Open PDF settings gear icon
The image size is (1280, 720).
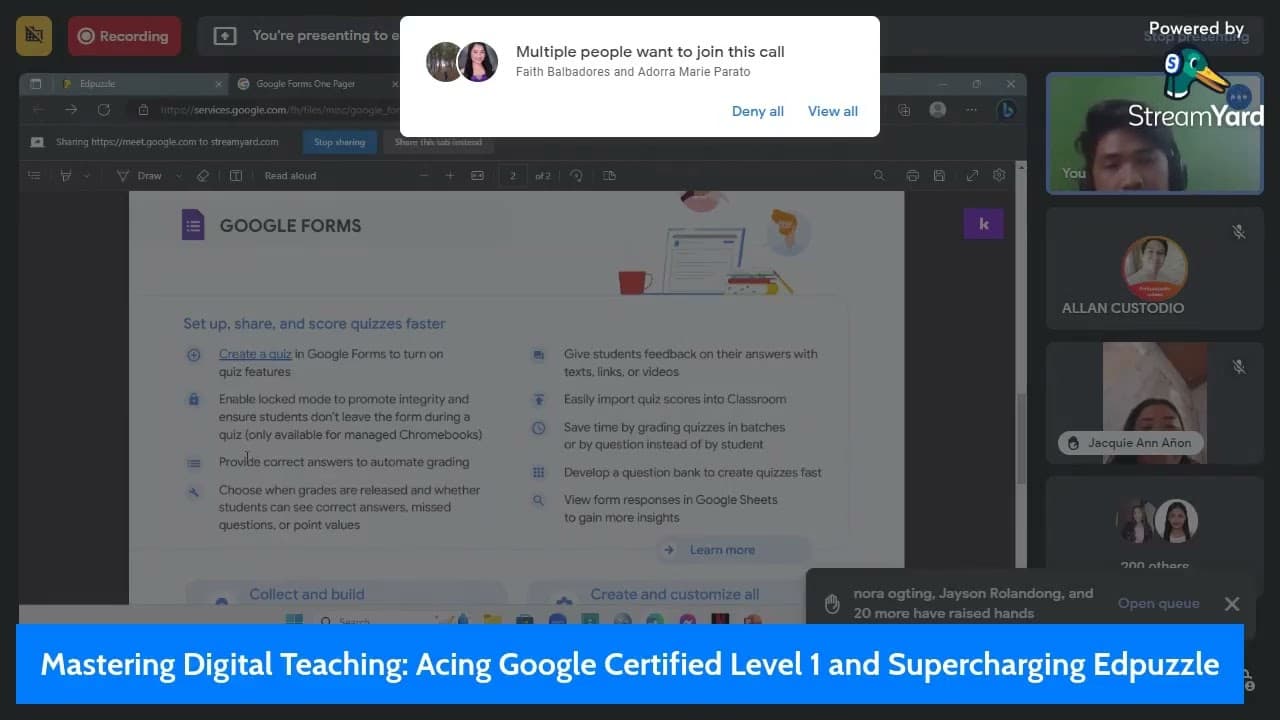(x=999, y=176)
